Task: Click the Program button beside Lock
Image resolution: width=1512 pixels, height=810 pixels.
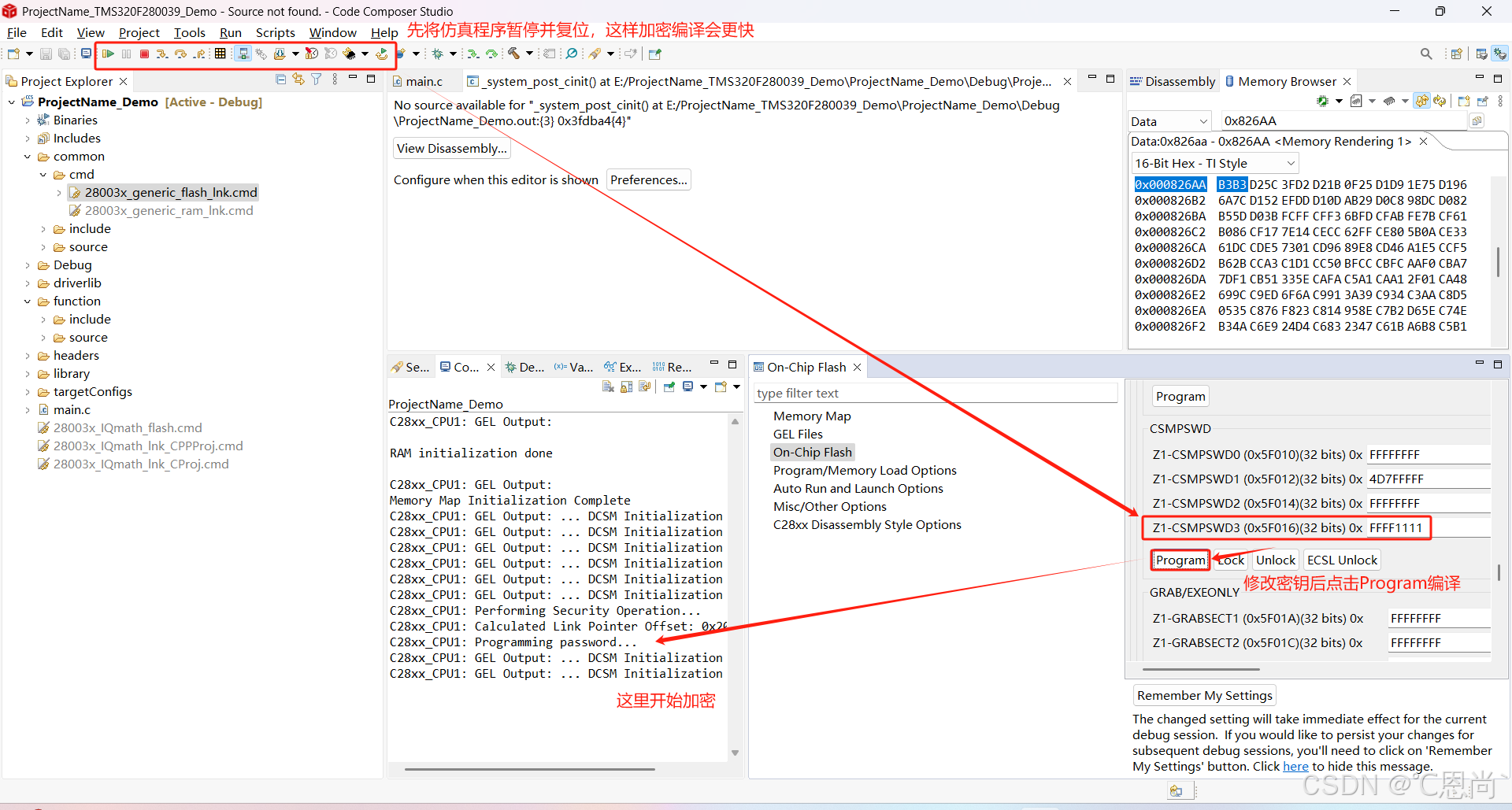Action: 1180,560
